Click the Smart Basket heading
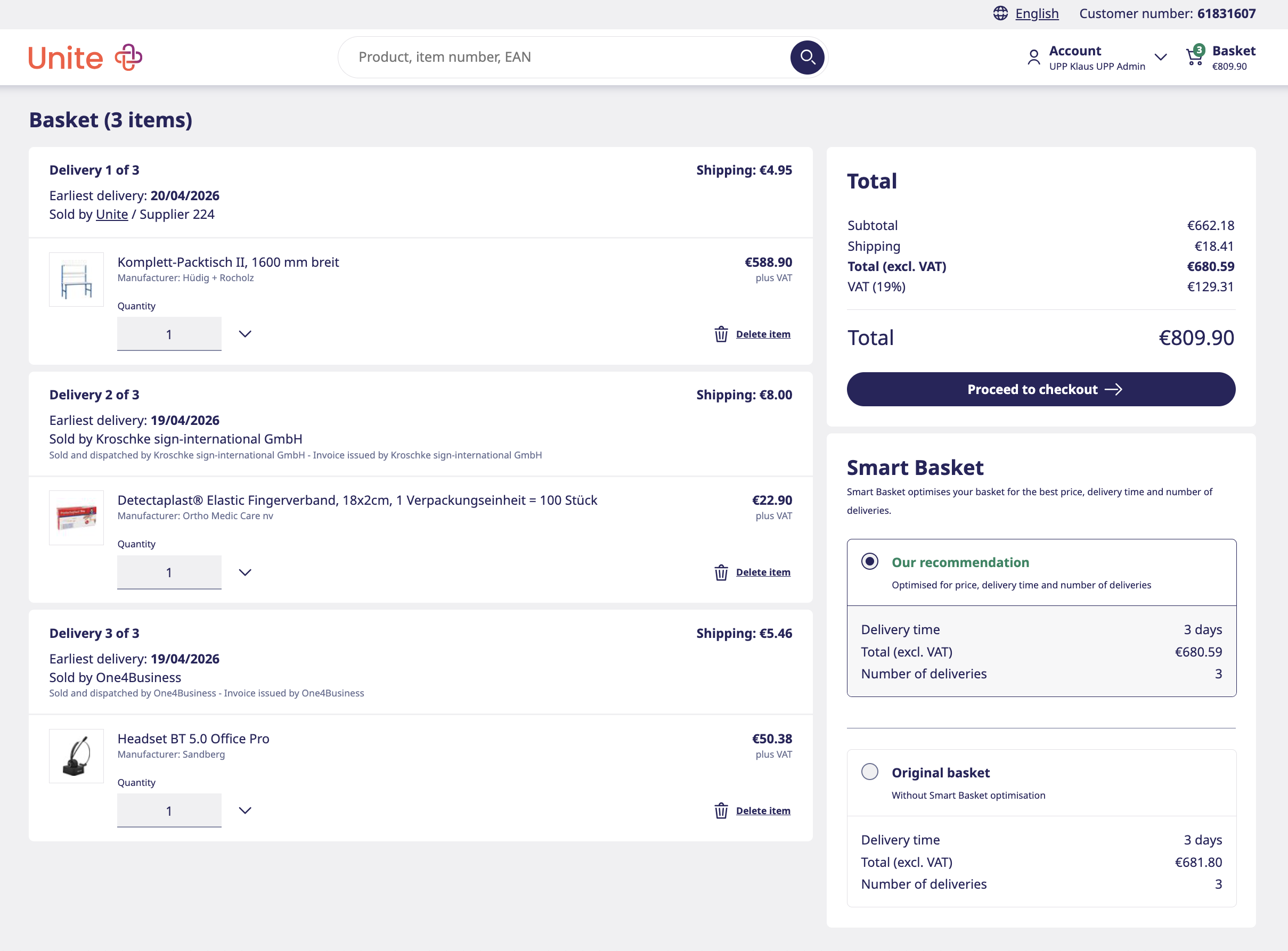The image size is (1288, 951). 915,468
